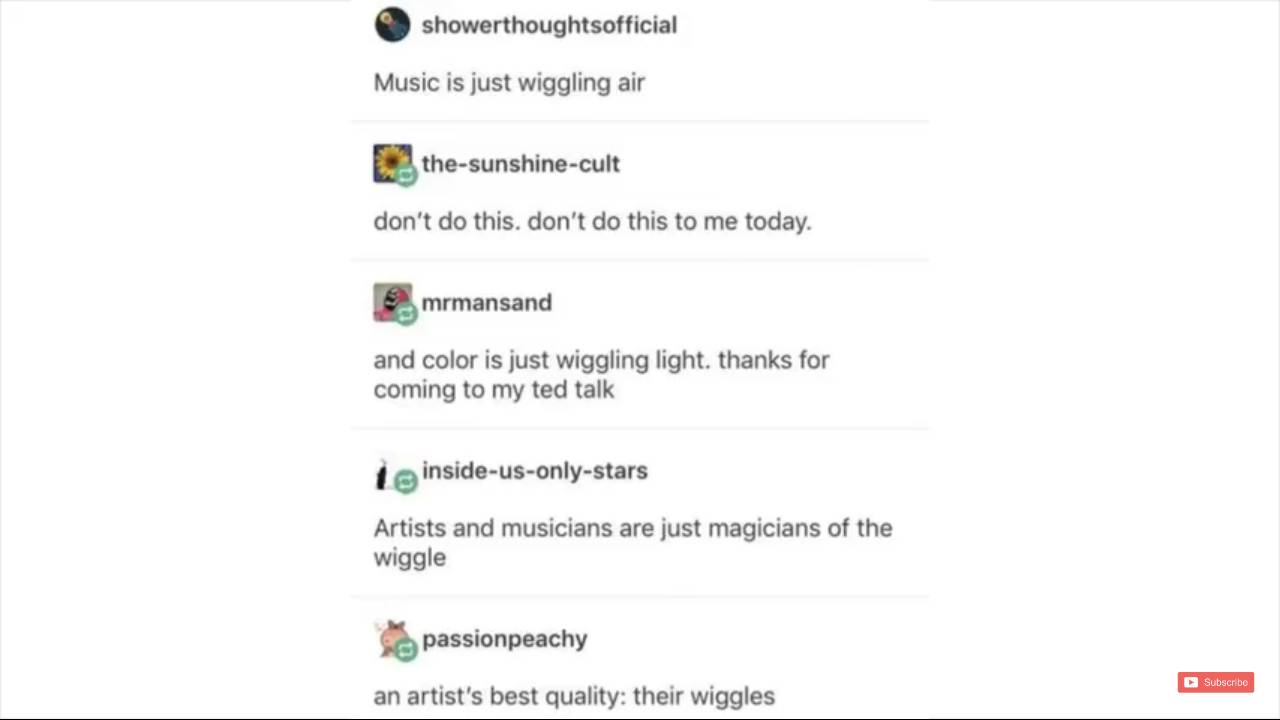This screenshot has width=1280, height=720.
Task: Click the "color is just wiggling light" reply text
Action: coord(601,374)
